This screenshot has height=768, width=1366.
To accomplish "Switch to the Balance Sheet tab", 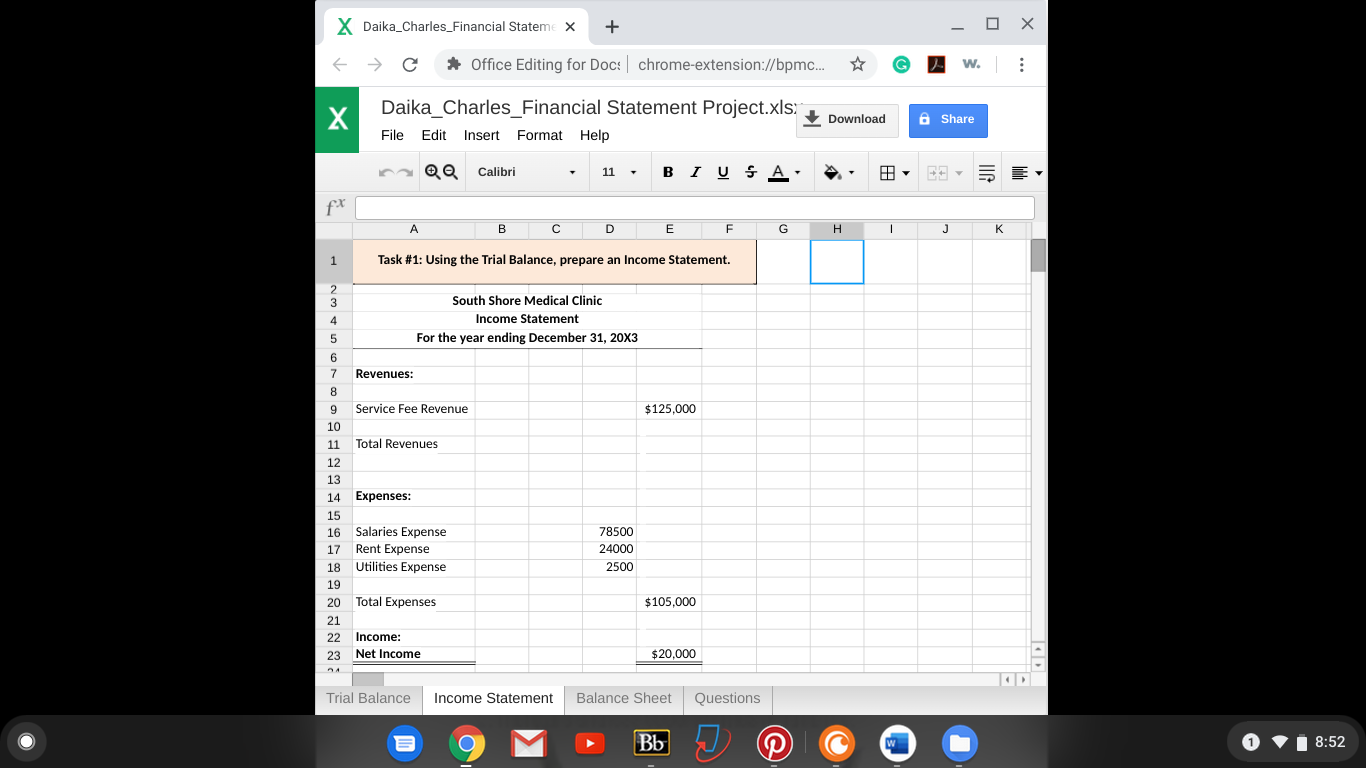I will point(624,698).
